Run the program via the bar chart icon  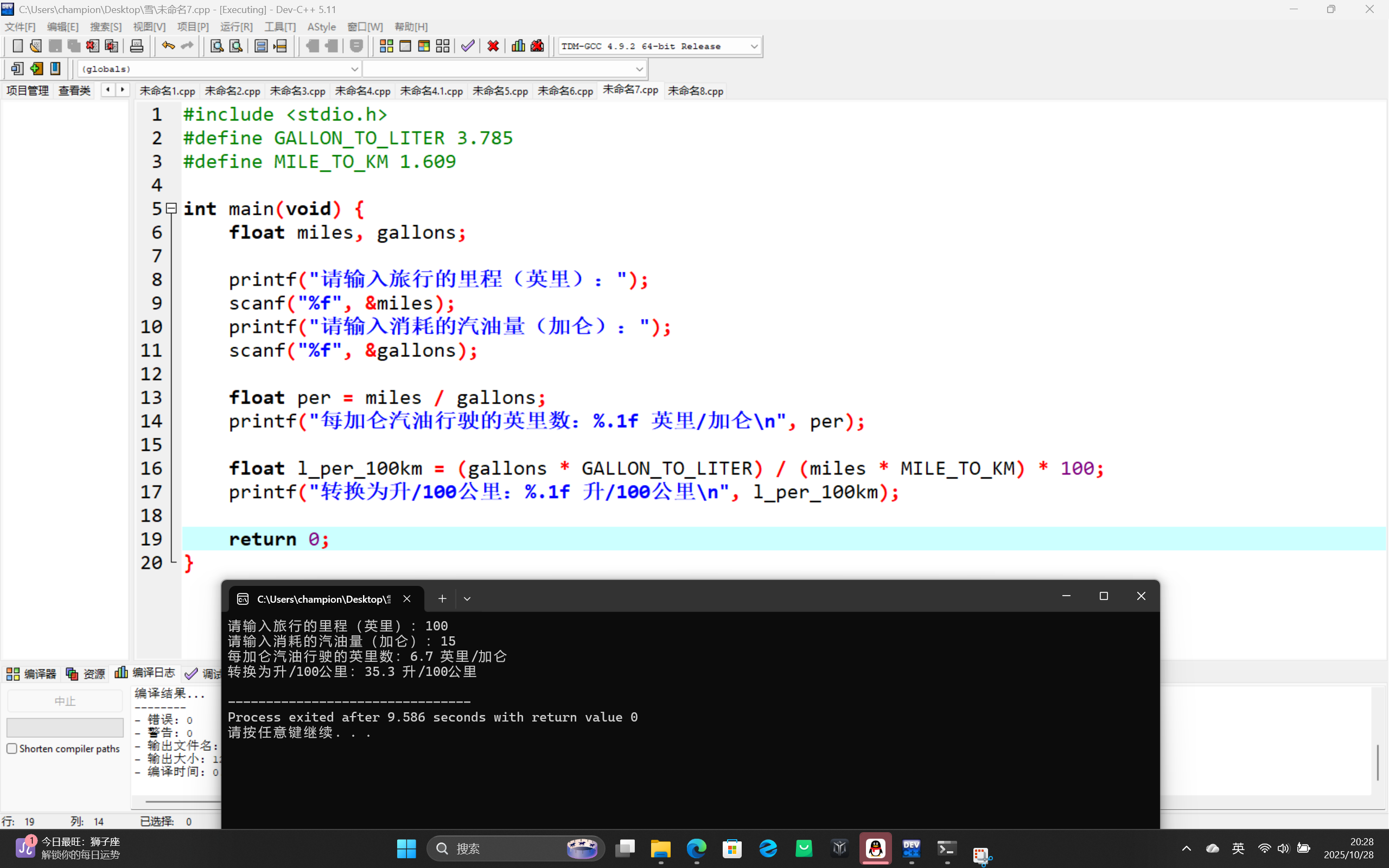click(x=518, y=46)
